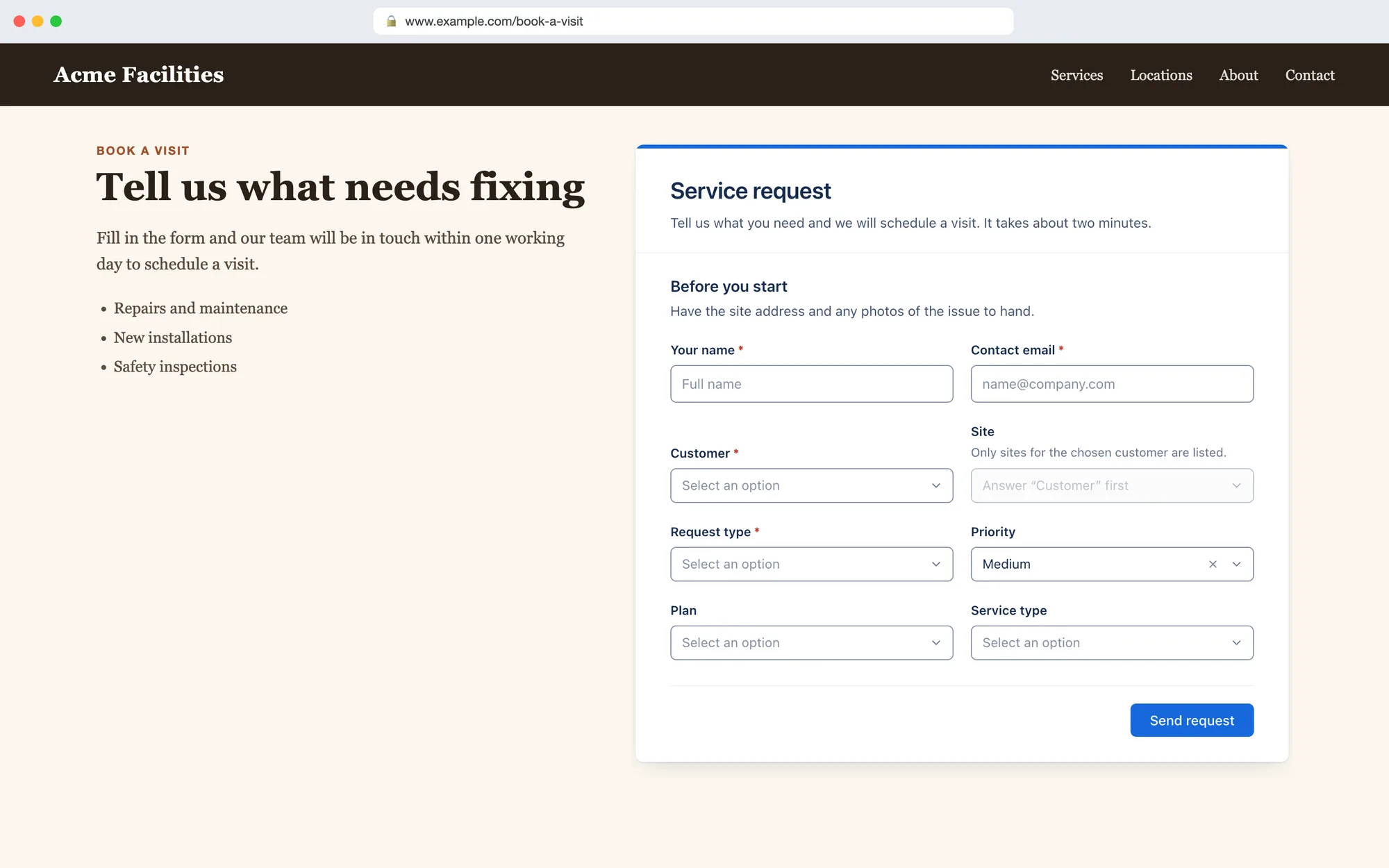This screenshot has height=868, width=1389.
Task: Click the "BOOK A VISIT" eyebrow text
Action: coord(143,151)
